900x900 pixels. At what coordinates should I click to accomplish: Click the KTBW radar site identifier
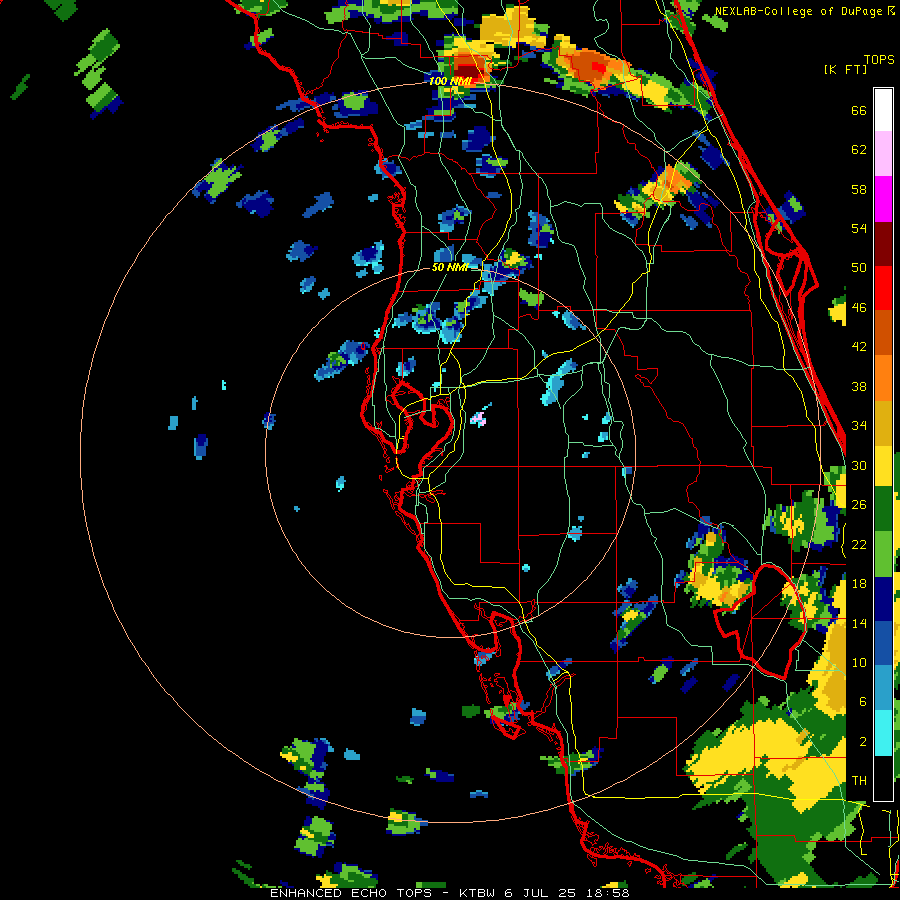[479, 893]
